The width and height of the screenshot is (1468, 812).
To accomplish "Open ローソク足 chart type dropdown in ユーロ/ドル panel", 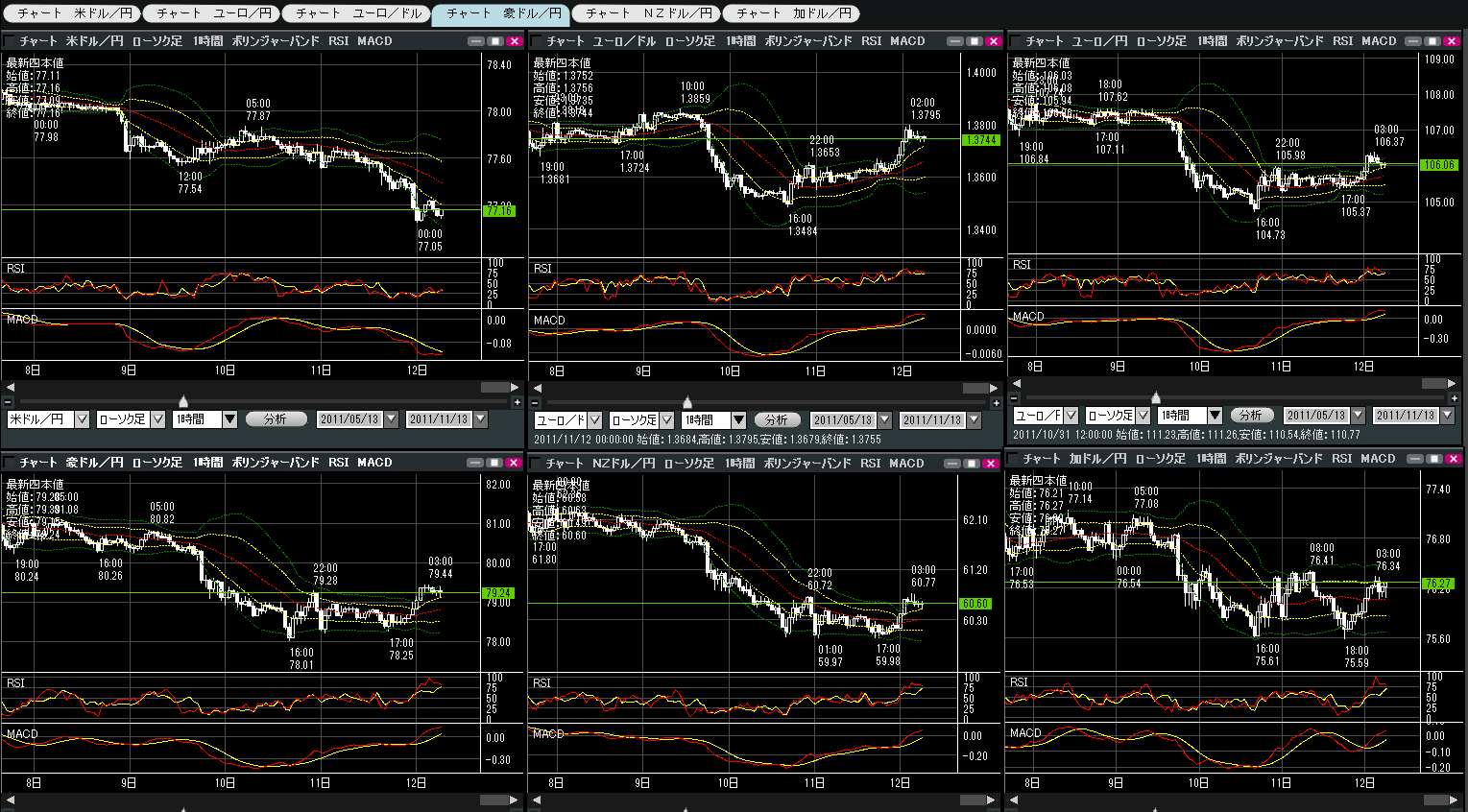I will coord(666,420).
